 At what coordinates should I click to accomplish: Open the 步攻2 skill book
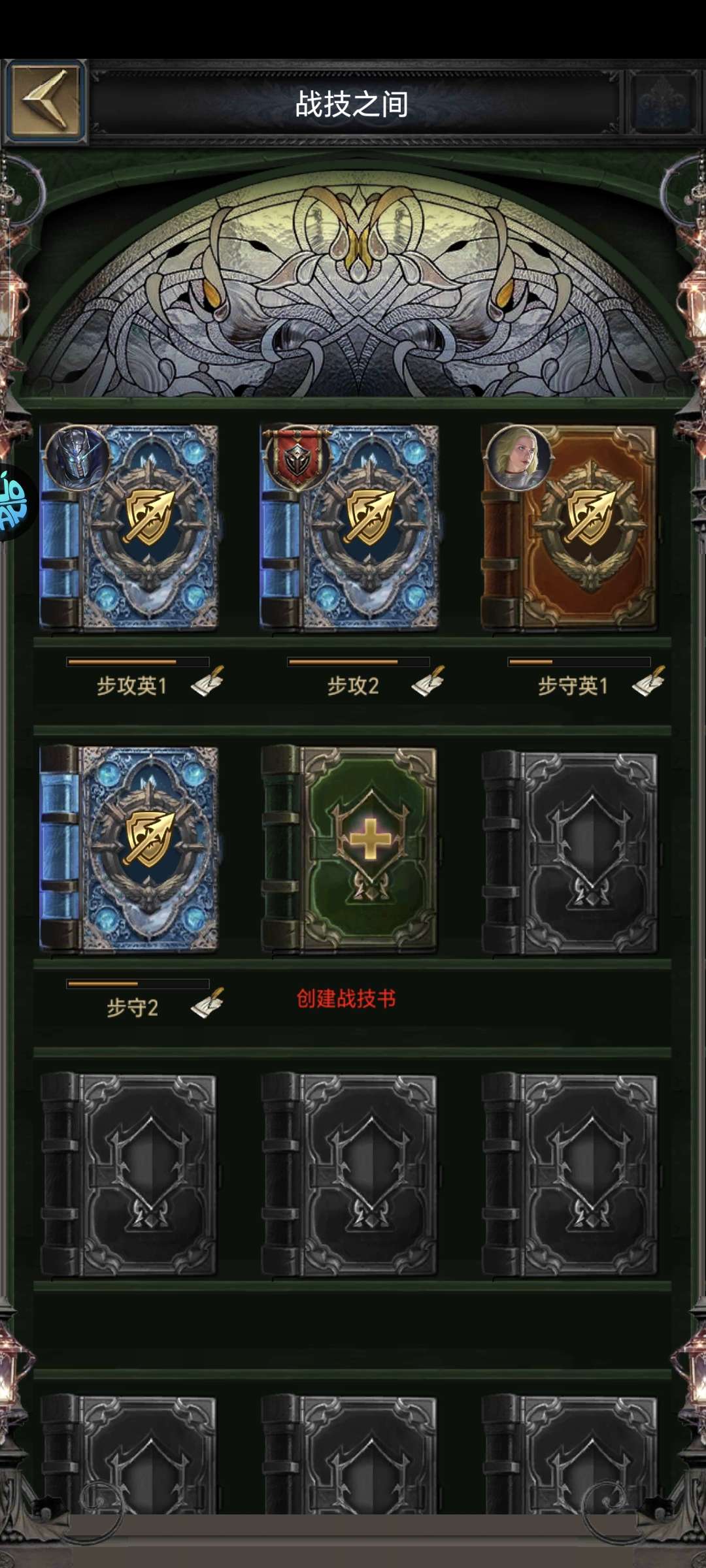click(x=349, y=527)
